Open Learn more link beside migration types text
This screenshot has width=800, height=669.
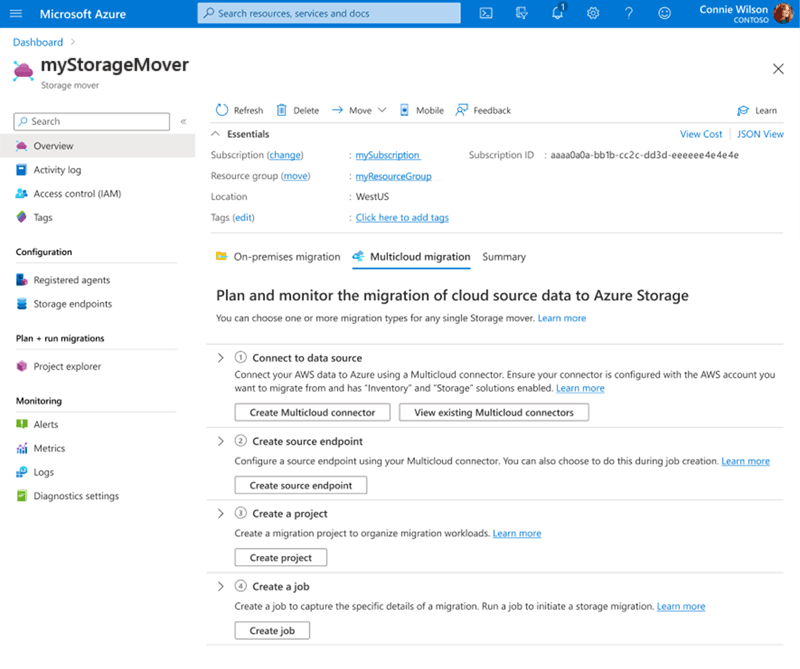click(x=562, y=318)
